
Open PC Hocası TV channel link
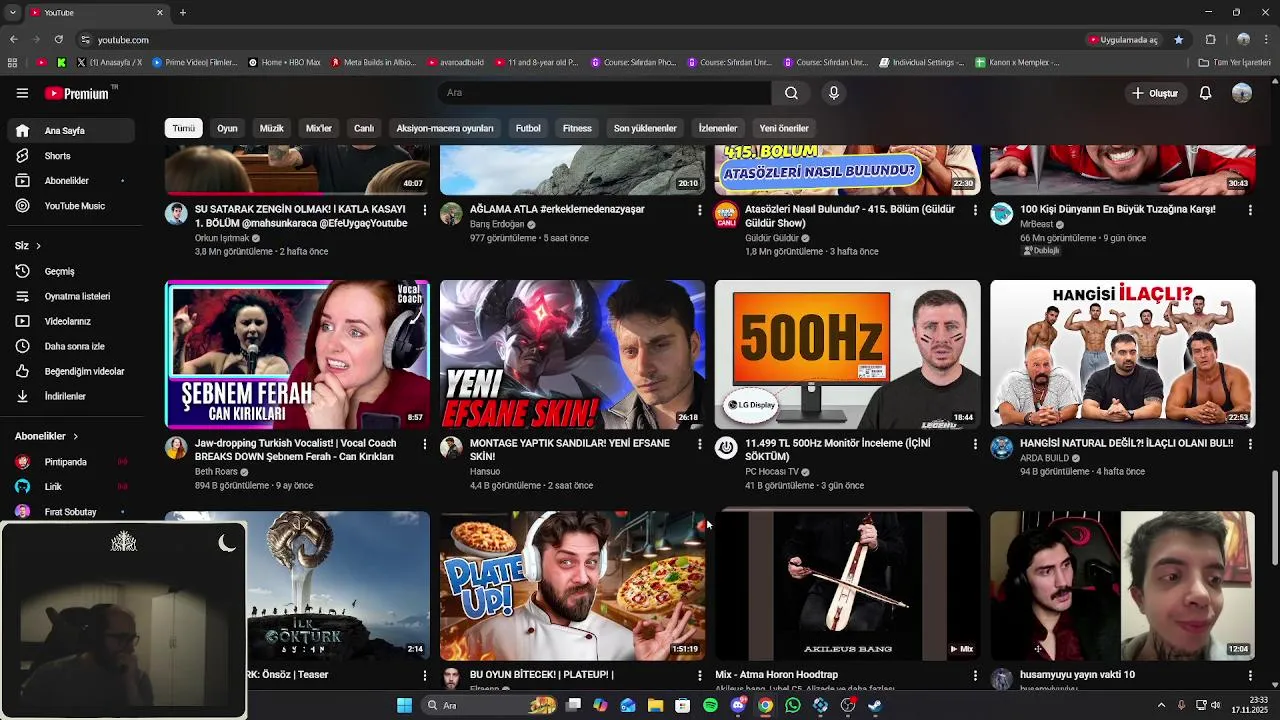click(772, 472)
